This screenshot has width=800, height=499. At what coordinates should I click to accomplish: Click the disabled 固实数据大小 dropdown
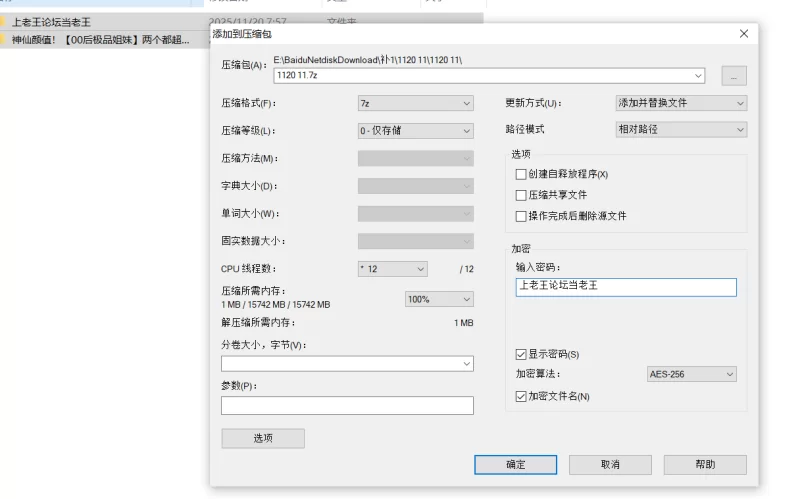click(415, 241)
